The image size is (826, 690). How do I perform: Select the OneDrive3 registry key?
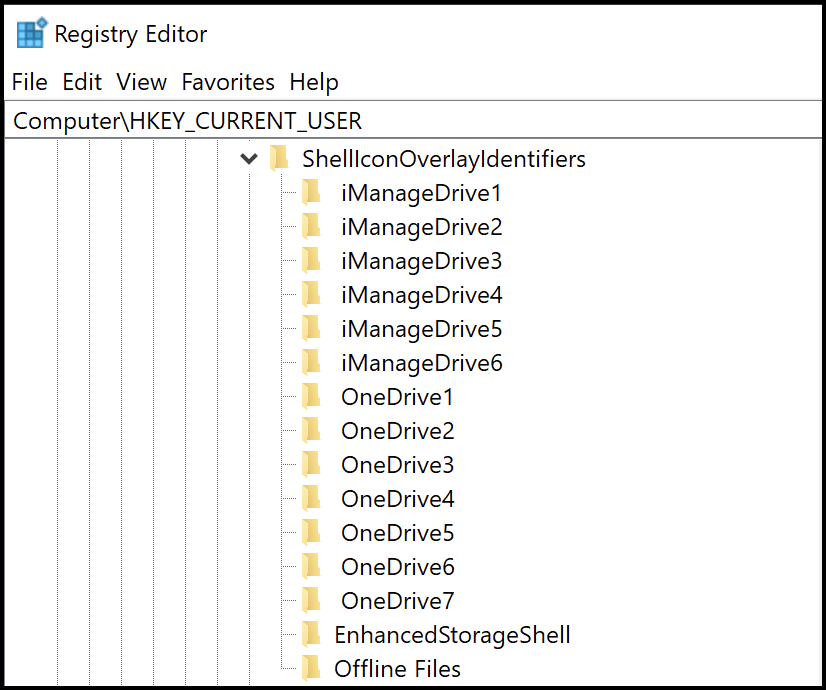point(397,465)
